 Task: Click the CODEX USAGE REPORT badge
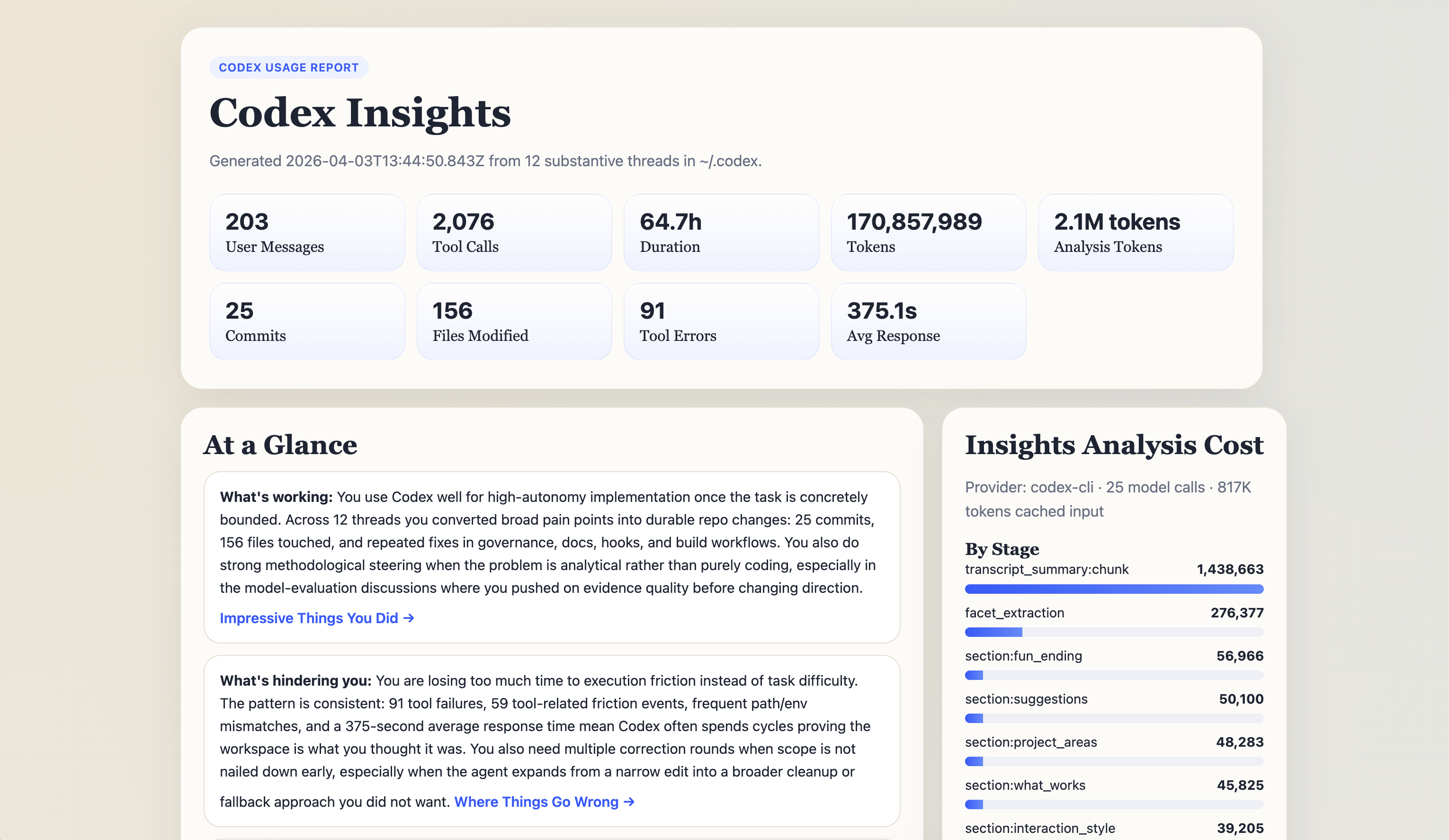[289, 67]
